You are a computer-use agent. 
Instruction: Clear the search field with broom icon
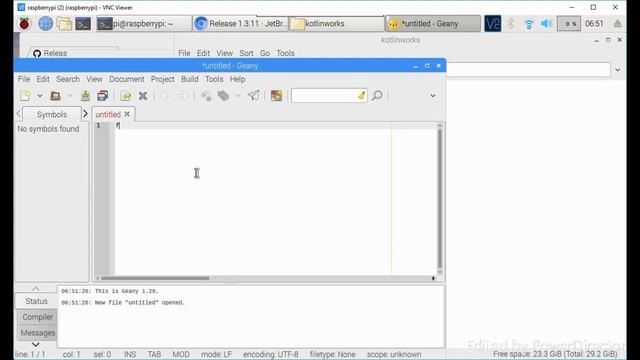(361, 96)
